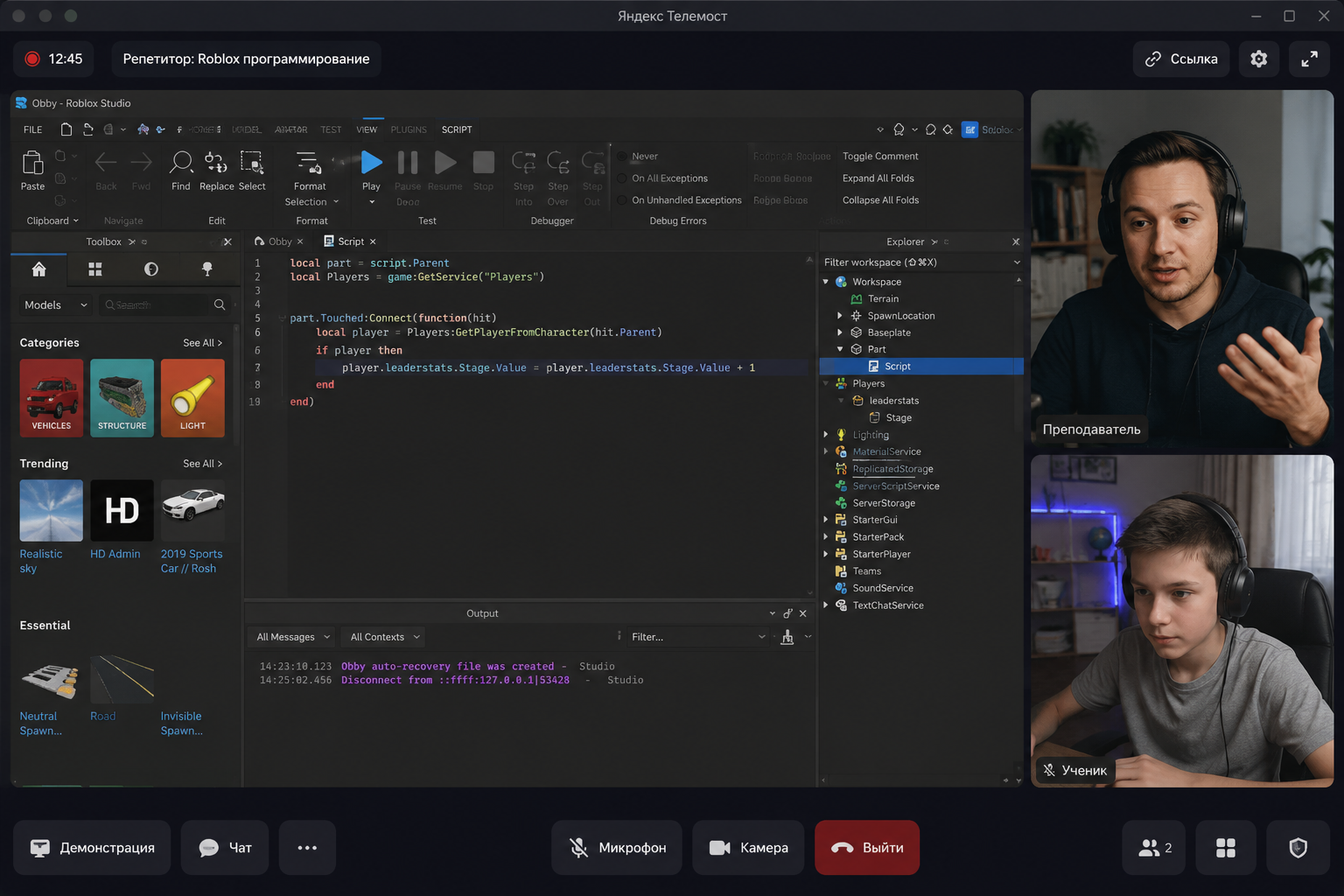Unmute with Микрофон button
1344x896 pixels.
[617, 848]
